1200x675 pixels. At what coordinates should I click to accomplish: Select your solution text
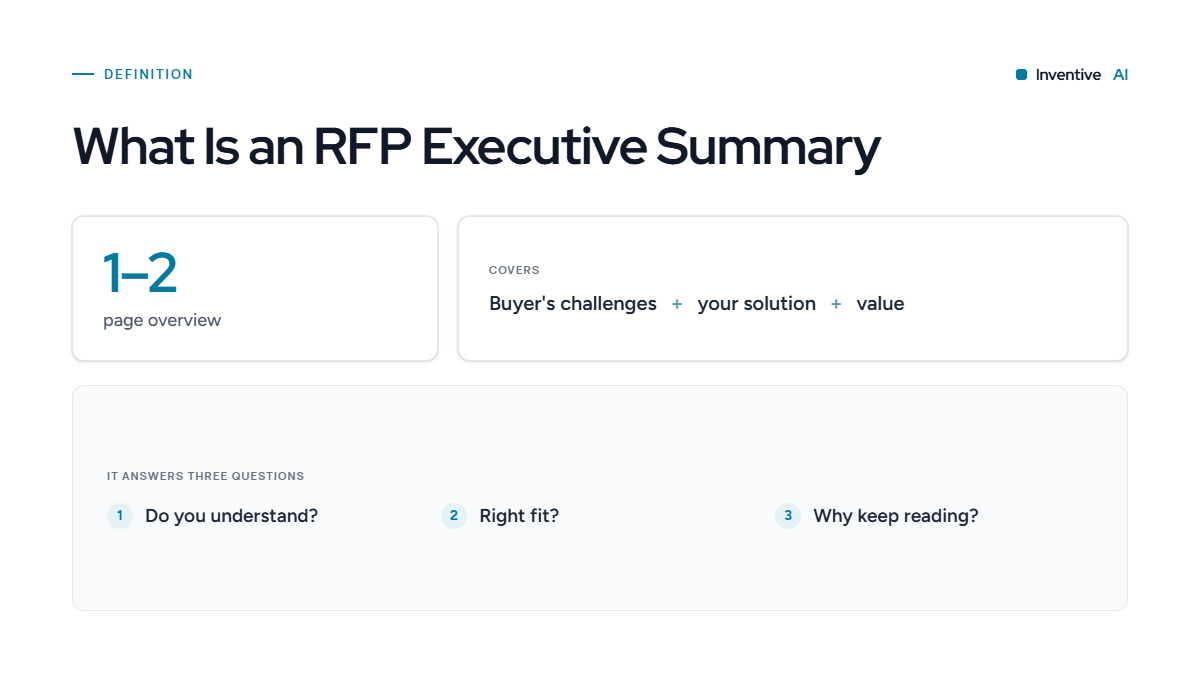pyautogui.click(x=757, y=304)
